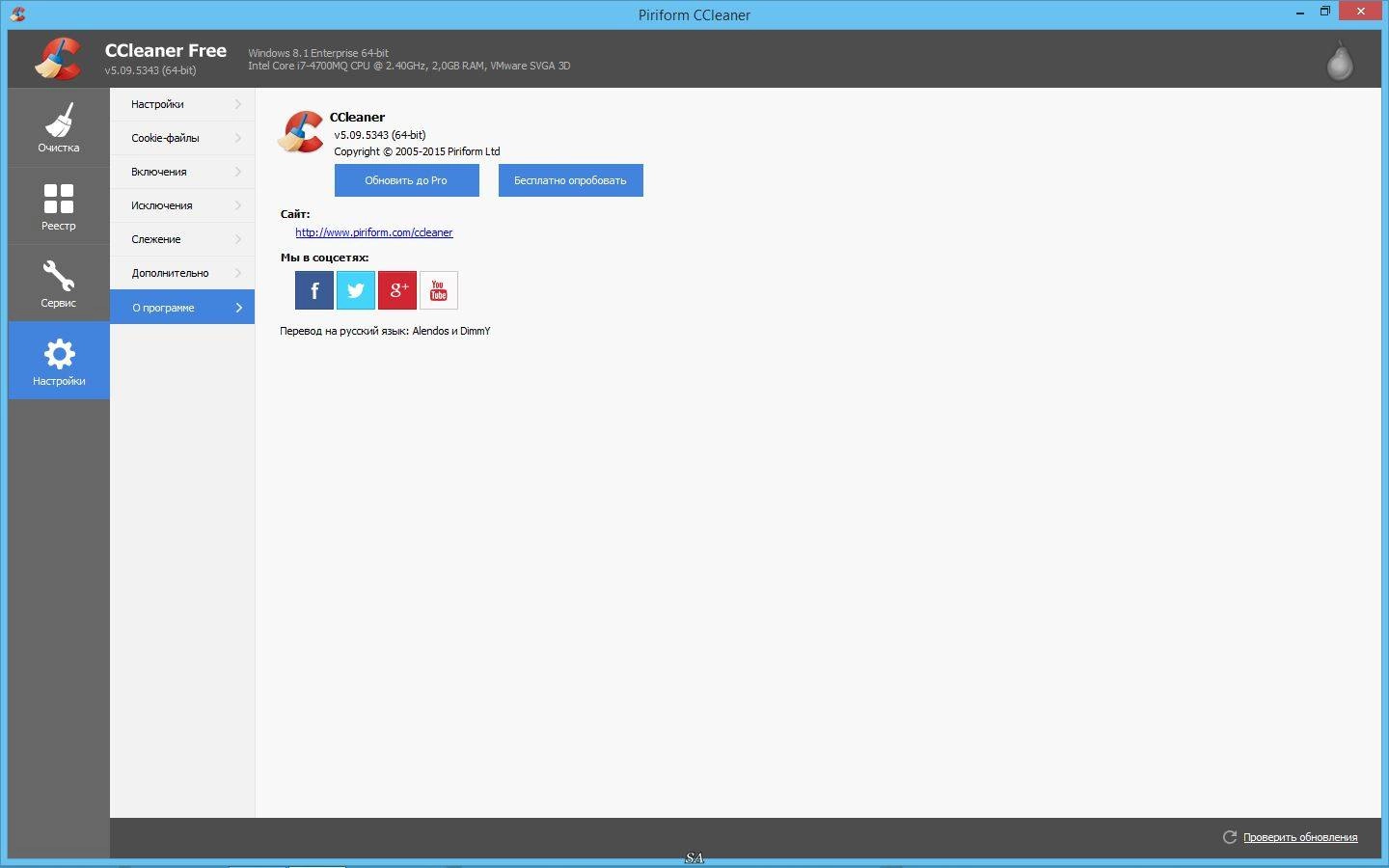1389x868 pixels.
Task: Click chevron arrow on Включения row
Action: (238, 172)
